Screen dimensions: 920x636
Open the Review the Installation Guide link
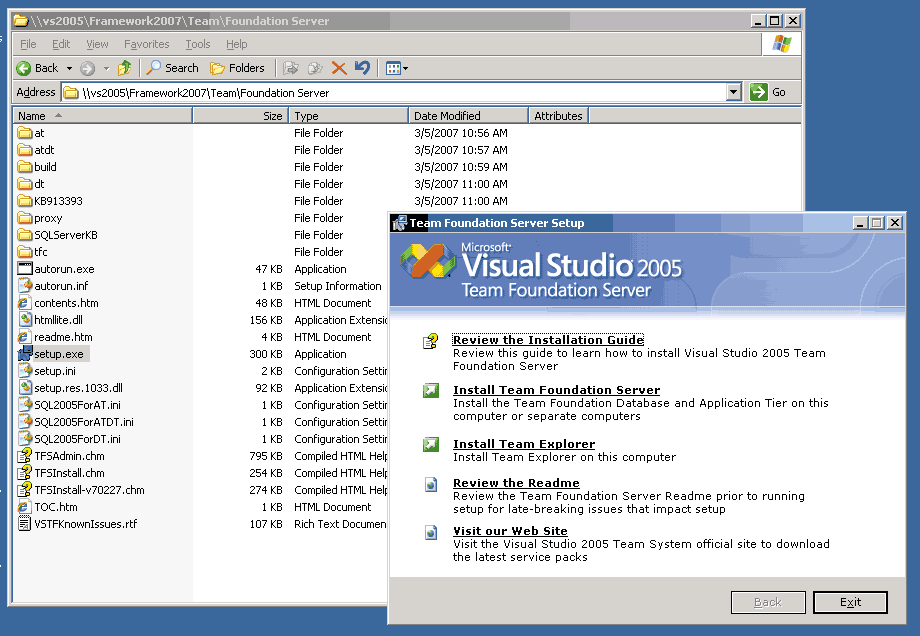click(548, 340)
